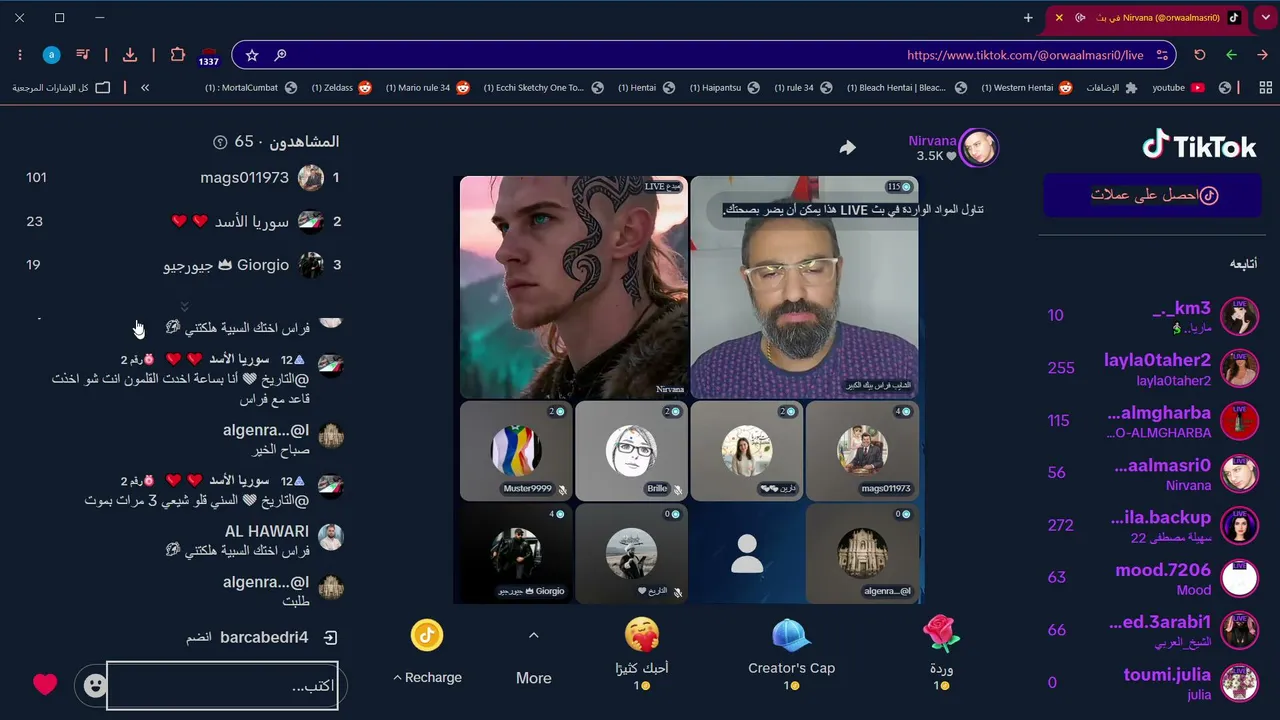Click the tab audio indicator icon
Viewport: 1280px width, 720px height.
1080,18
